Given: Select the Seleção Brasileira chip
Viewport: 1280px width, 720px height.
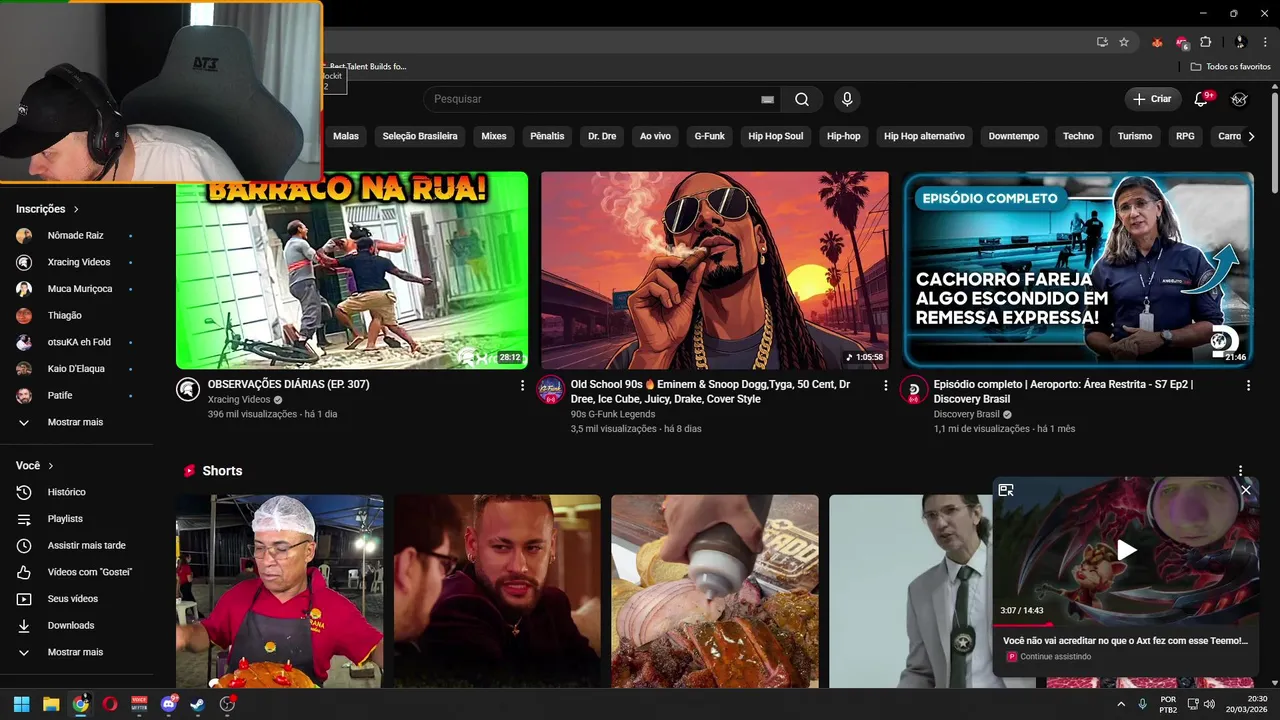Looking at the screenshot, I should 420,136.
